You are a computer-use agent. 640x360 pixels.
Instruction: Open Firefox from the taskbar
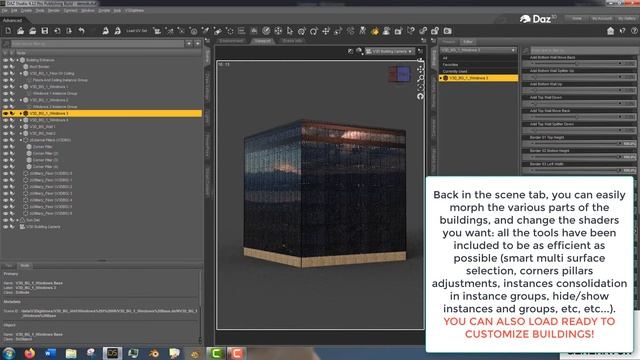point(29,353)
